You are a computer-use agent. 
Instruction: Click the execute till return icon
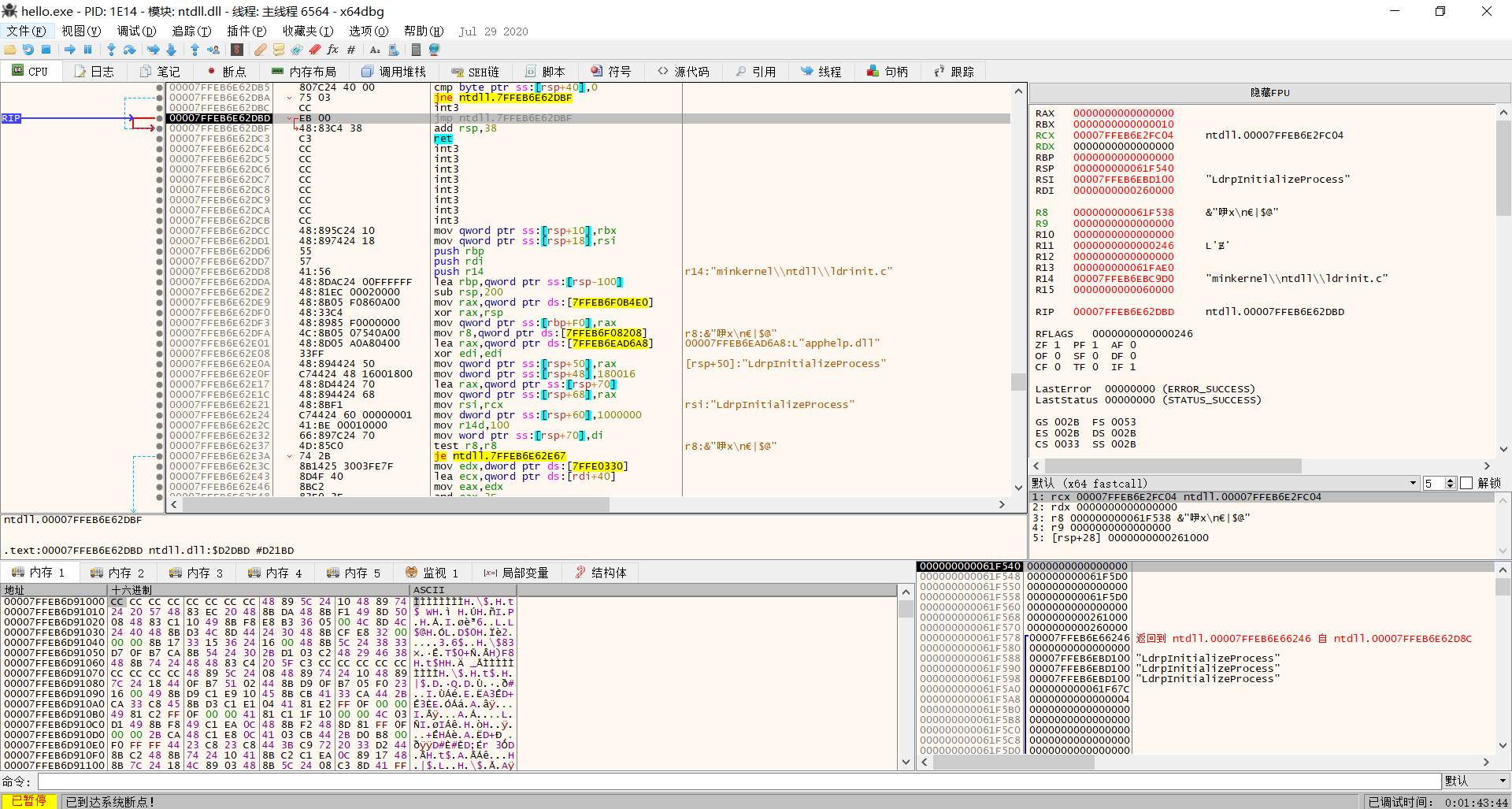tap(195, 50)
